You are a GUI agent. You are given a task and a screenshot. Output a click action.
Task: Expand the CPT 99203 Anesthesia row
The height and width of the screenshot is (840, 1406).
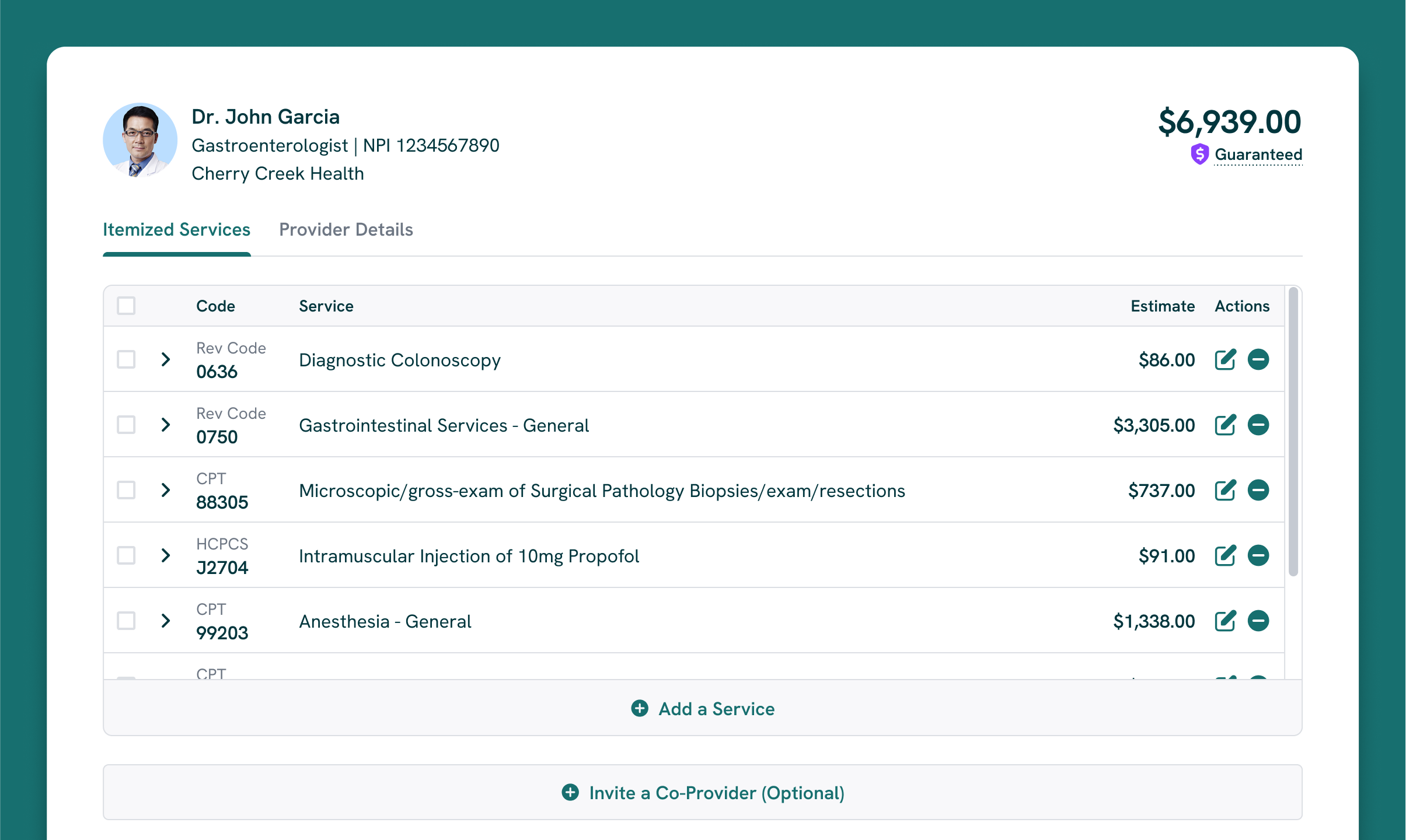pos(166,621)
